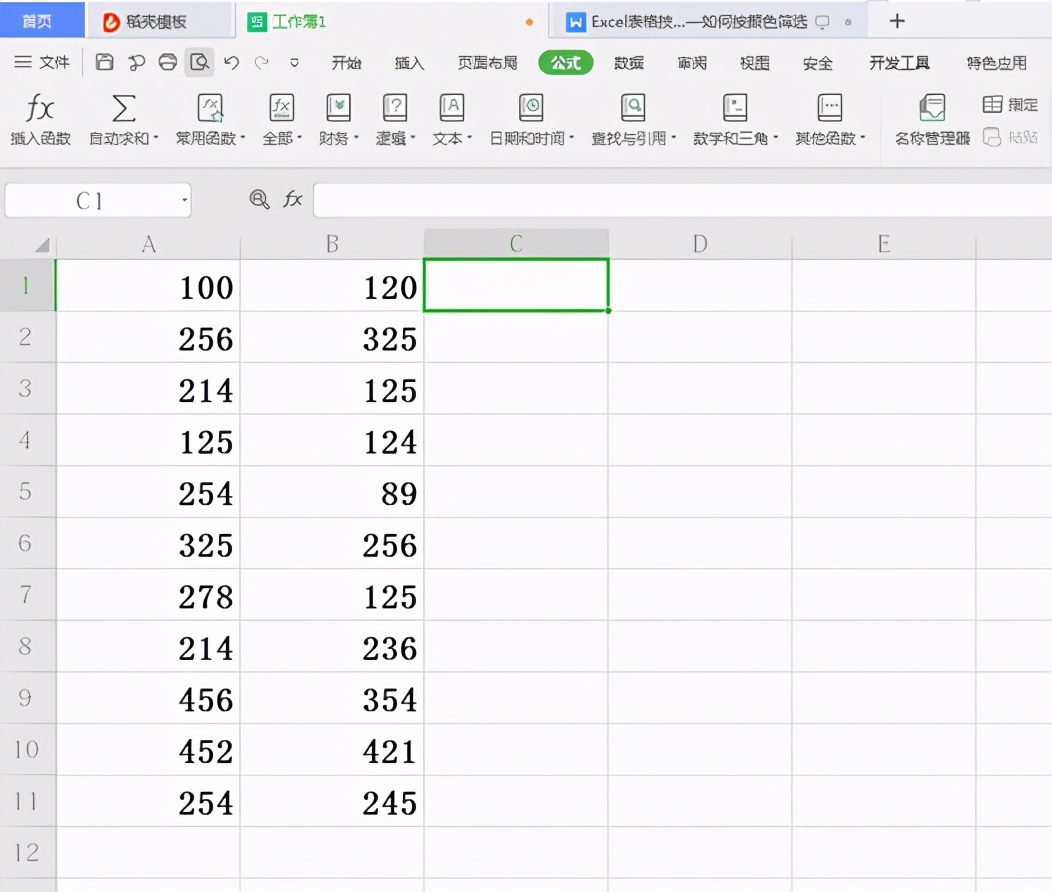Expand the Logical dropdown arrow
1052x892 pixels.
pyautogui.click(x=413, y=137)
